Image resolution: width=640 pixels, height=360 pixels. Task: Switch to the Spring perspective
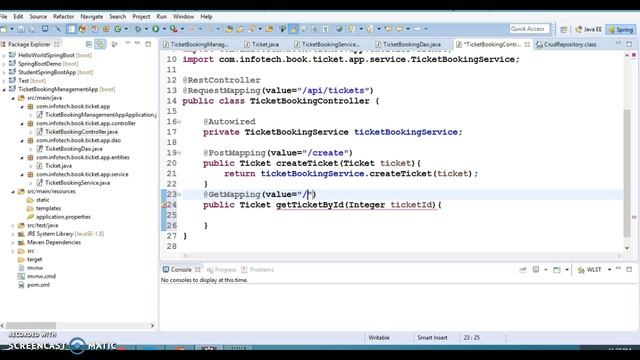[x=620, y=29]
